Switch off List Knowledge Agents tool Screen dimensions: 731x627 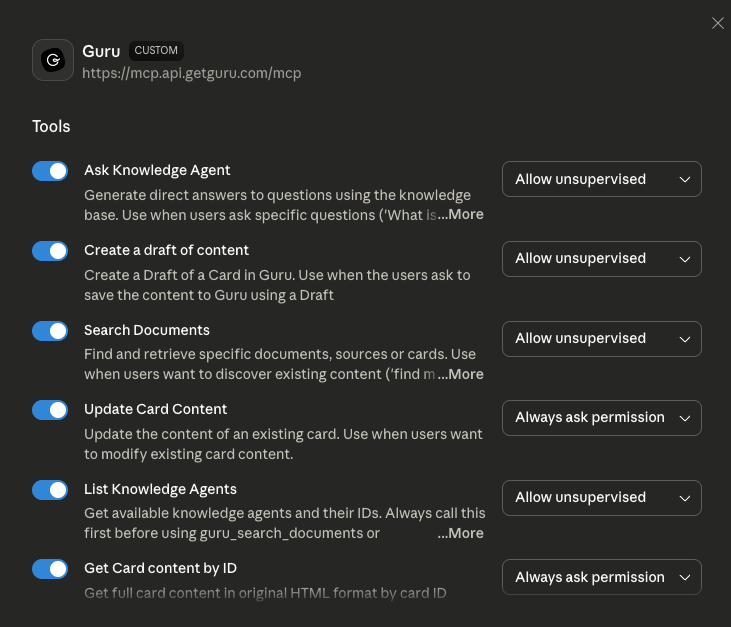coord(50,490)
